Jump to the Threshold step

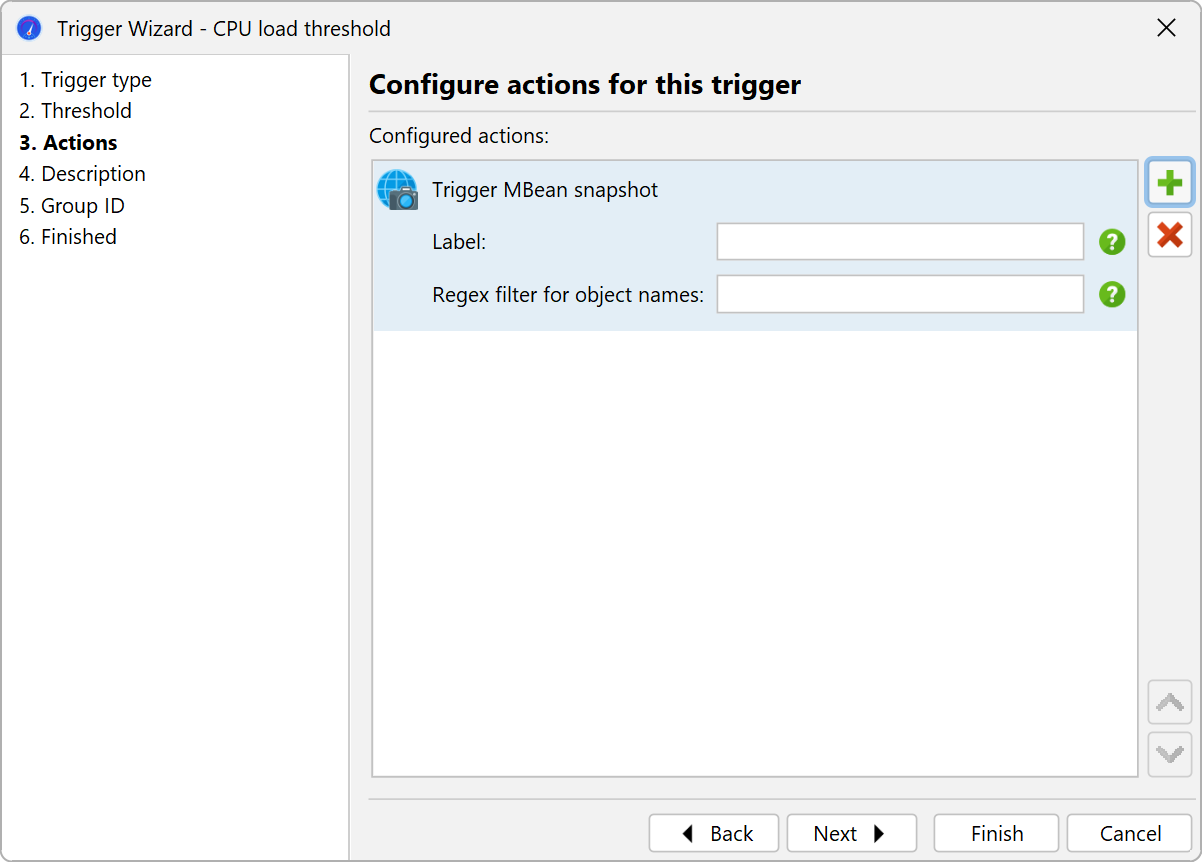(x=76, y=111)
